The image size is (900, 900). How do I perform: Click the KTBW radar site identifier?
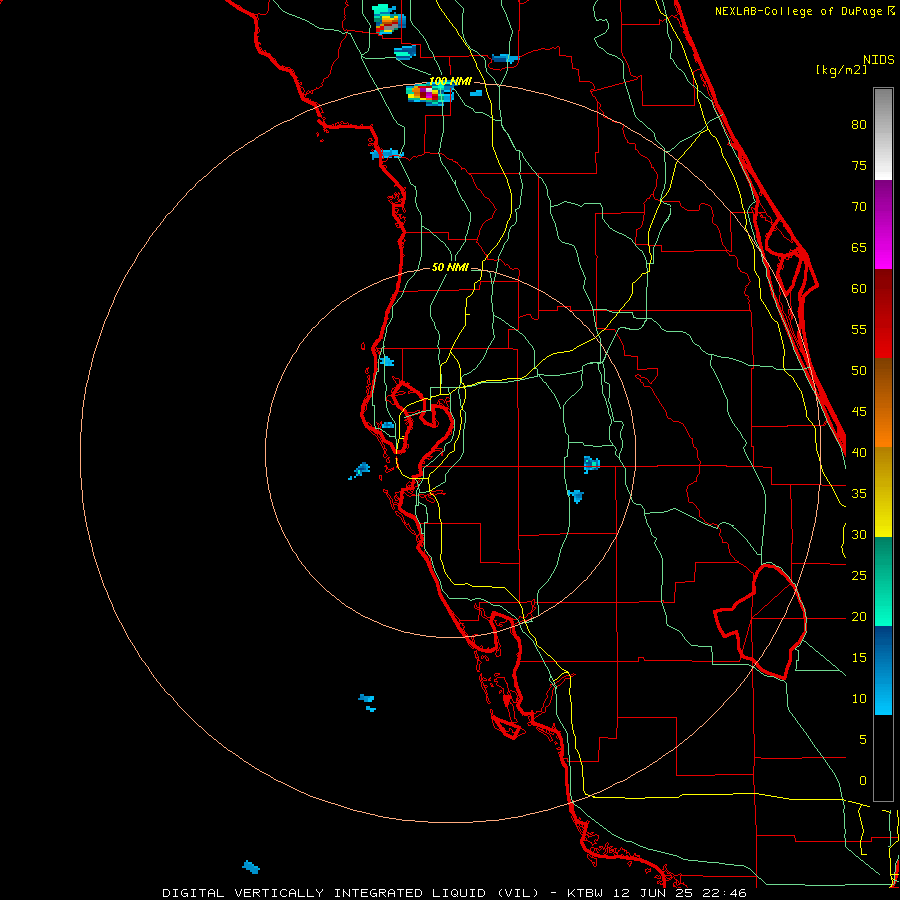pyautogui.click(x=585, y=893)
